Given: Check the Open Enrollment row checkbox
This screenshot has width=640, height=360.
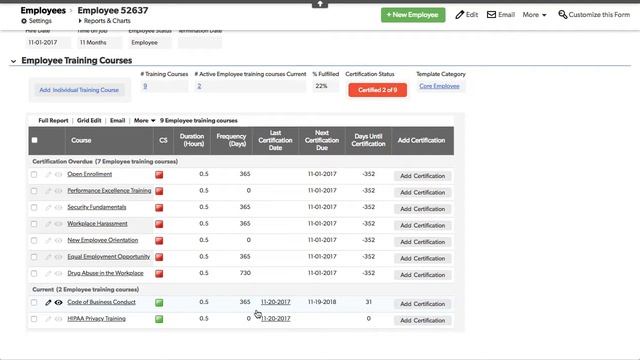Looking at the screenshot, I should 34,174.
